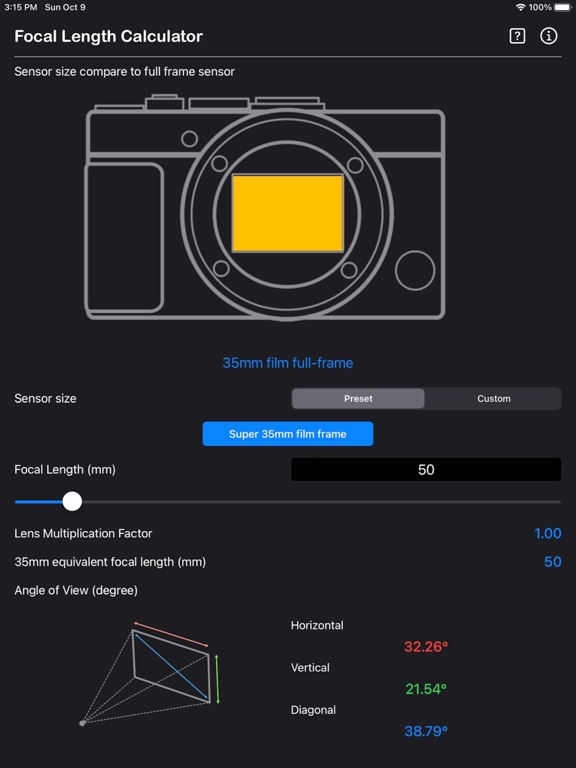Click the yellow sensor rectangle in the camera
This screenshot has height=768, width=576.
click(288, 213)
